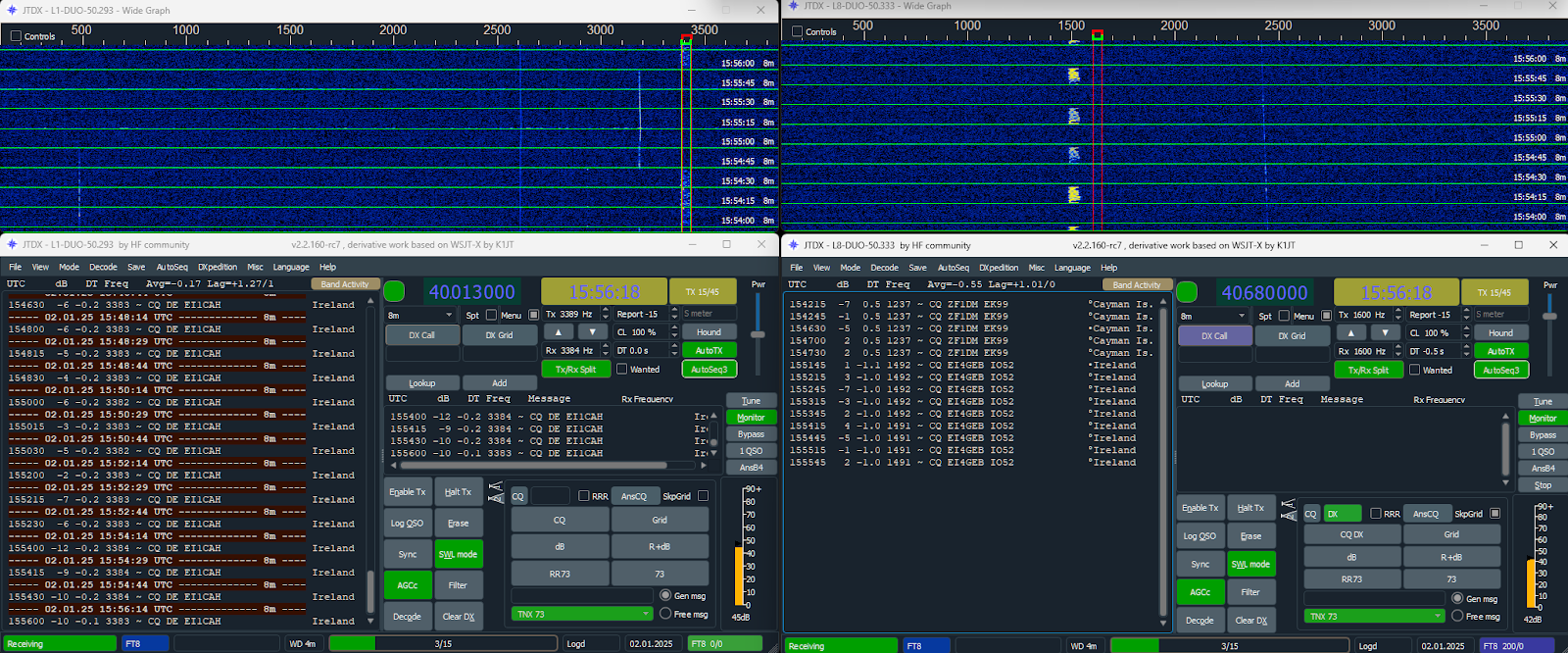Open DXpedition menu in L1-DUO window
1568x653 pixels.
click(x=218, y=267)
